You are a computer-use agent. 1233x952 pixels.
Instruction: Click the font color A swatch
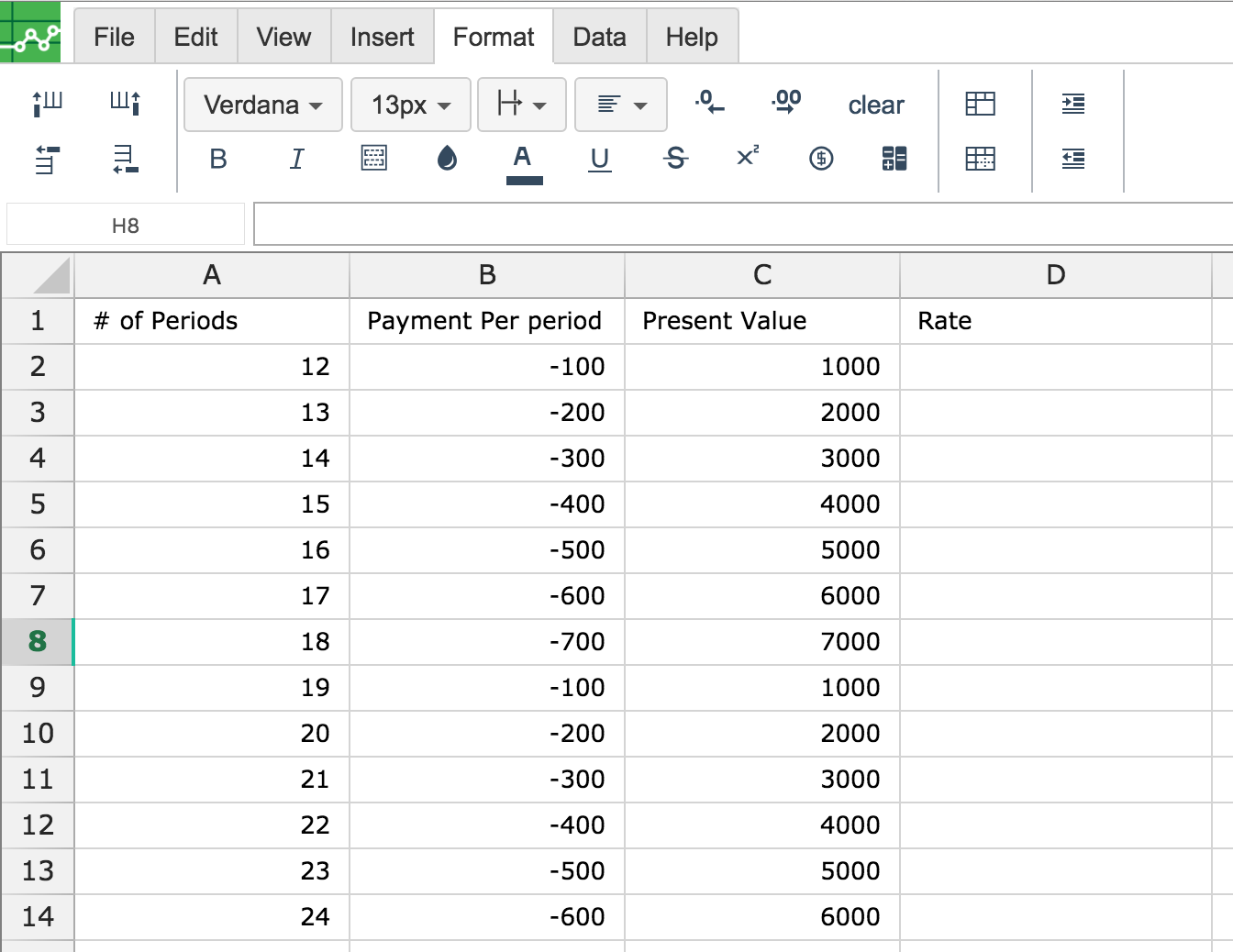523,161
